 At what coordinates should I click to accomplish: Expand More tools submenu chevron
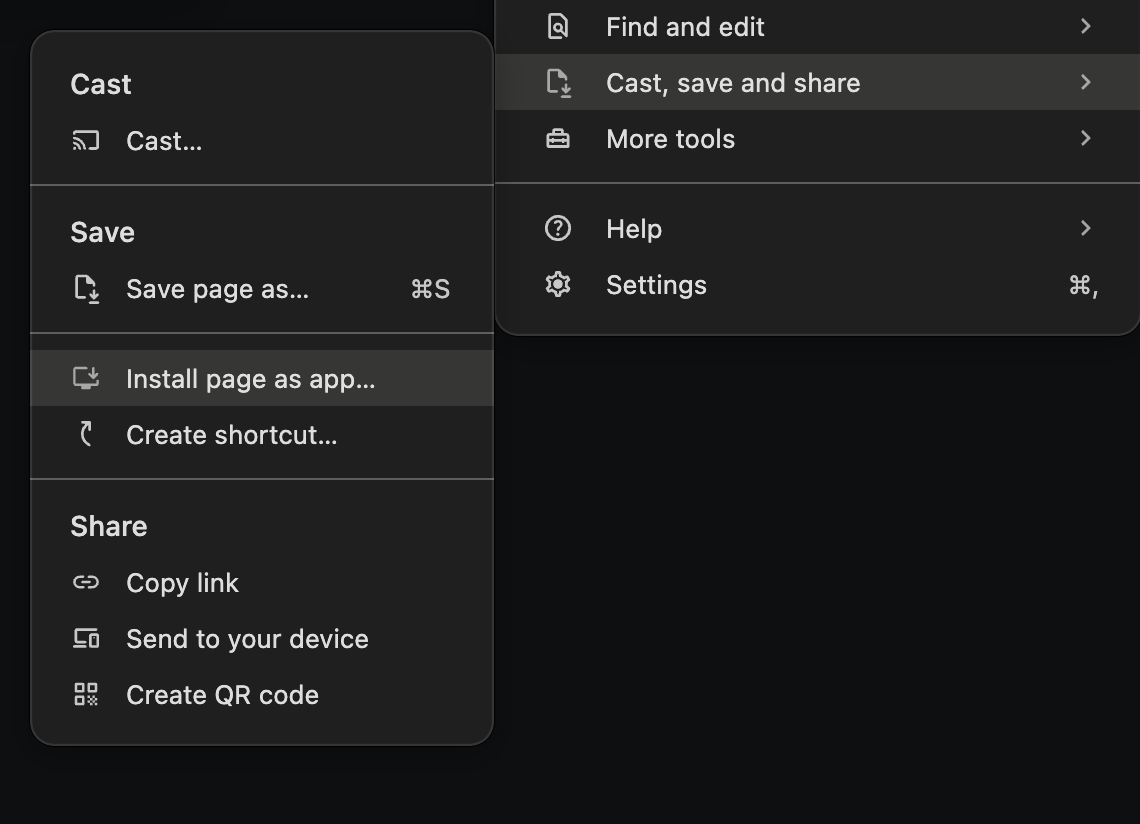tap(1085, 138)
